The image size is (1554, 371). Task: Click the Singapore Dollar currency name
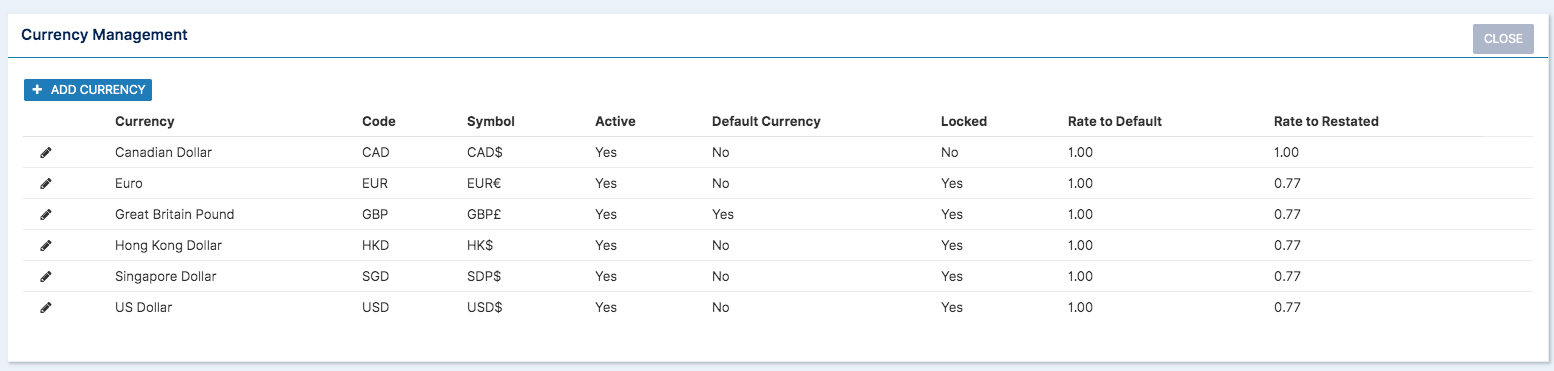click(166, 276)
